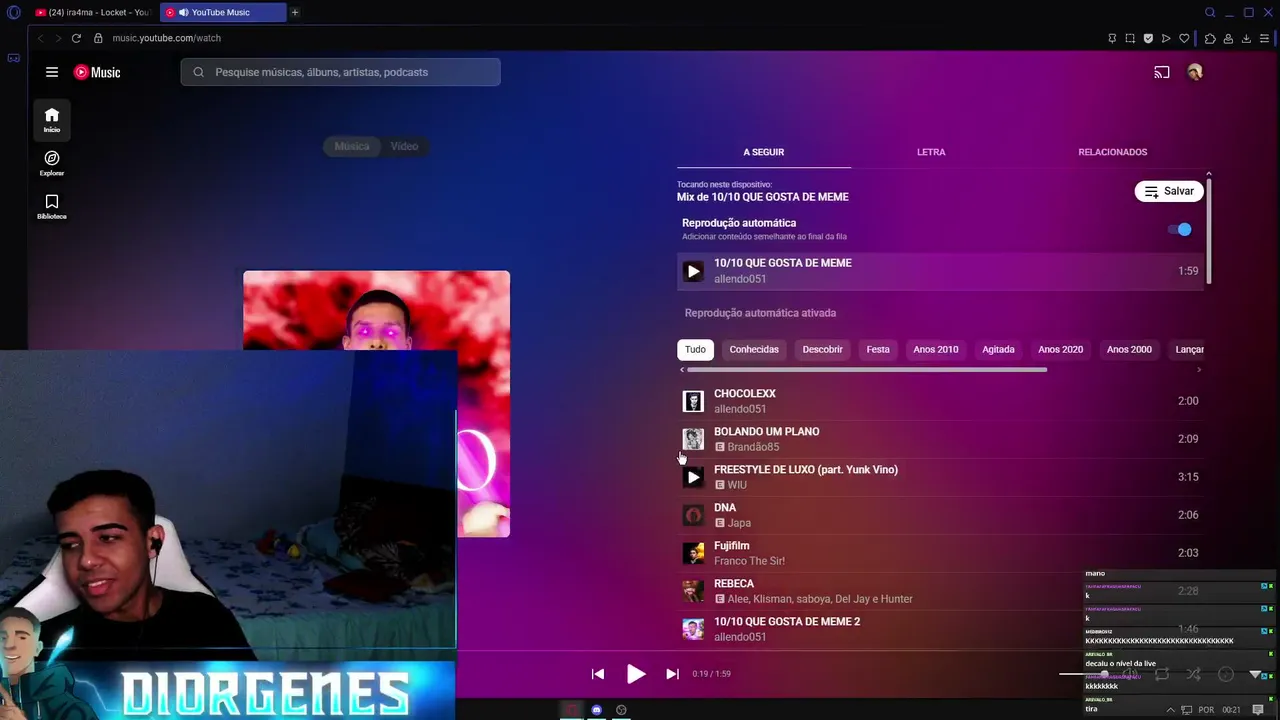This screenshot has width=1280, height=720.
Task: Open a new browser tab
Action: (295, 13)
